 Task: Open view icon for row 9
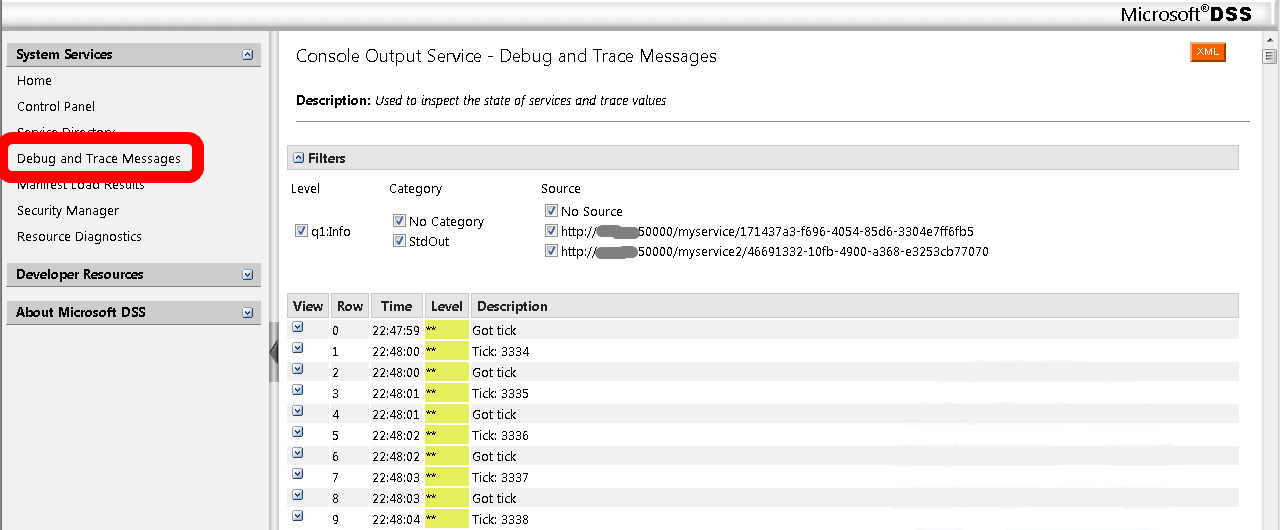[297, 516]
